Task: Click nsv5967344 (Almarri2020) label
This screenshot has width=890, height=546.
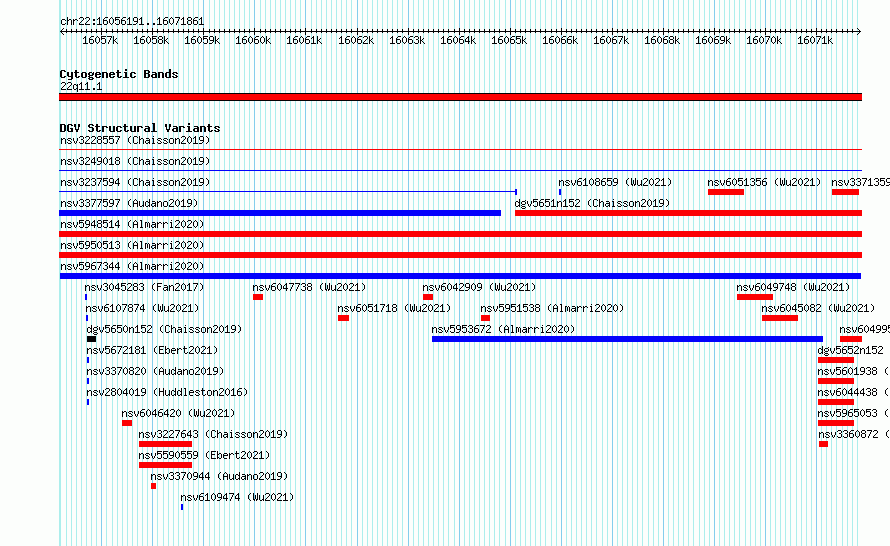Action: click(132, 266)
